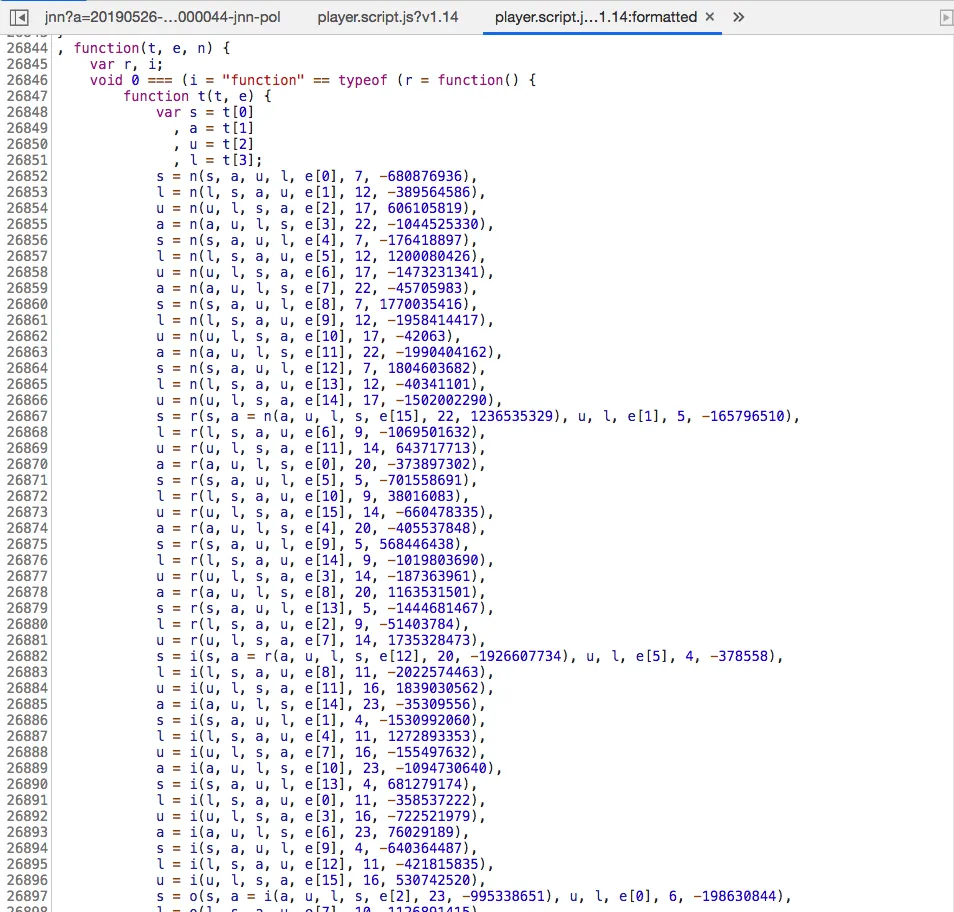Viewport: 954px width, 912px height.
Task: Click the value 76029189 on line 26893
Action: pyautogui.click(x=420, y=832)
